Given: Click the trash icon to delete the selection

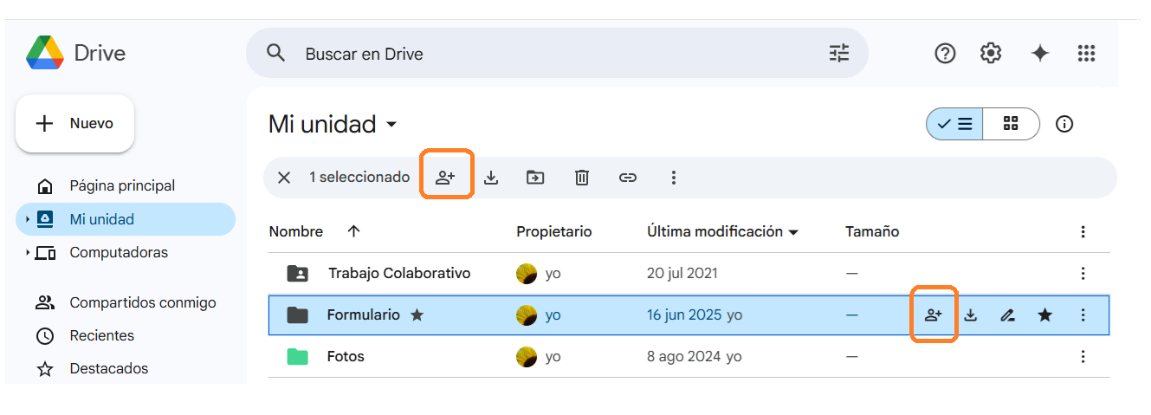Looking at the screenshot, I should pyautogui.click(x=582, y=177).
